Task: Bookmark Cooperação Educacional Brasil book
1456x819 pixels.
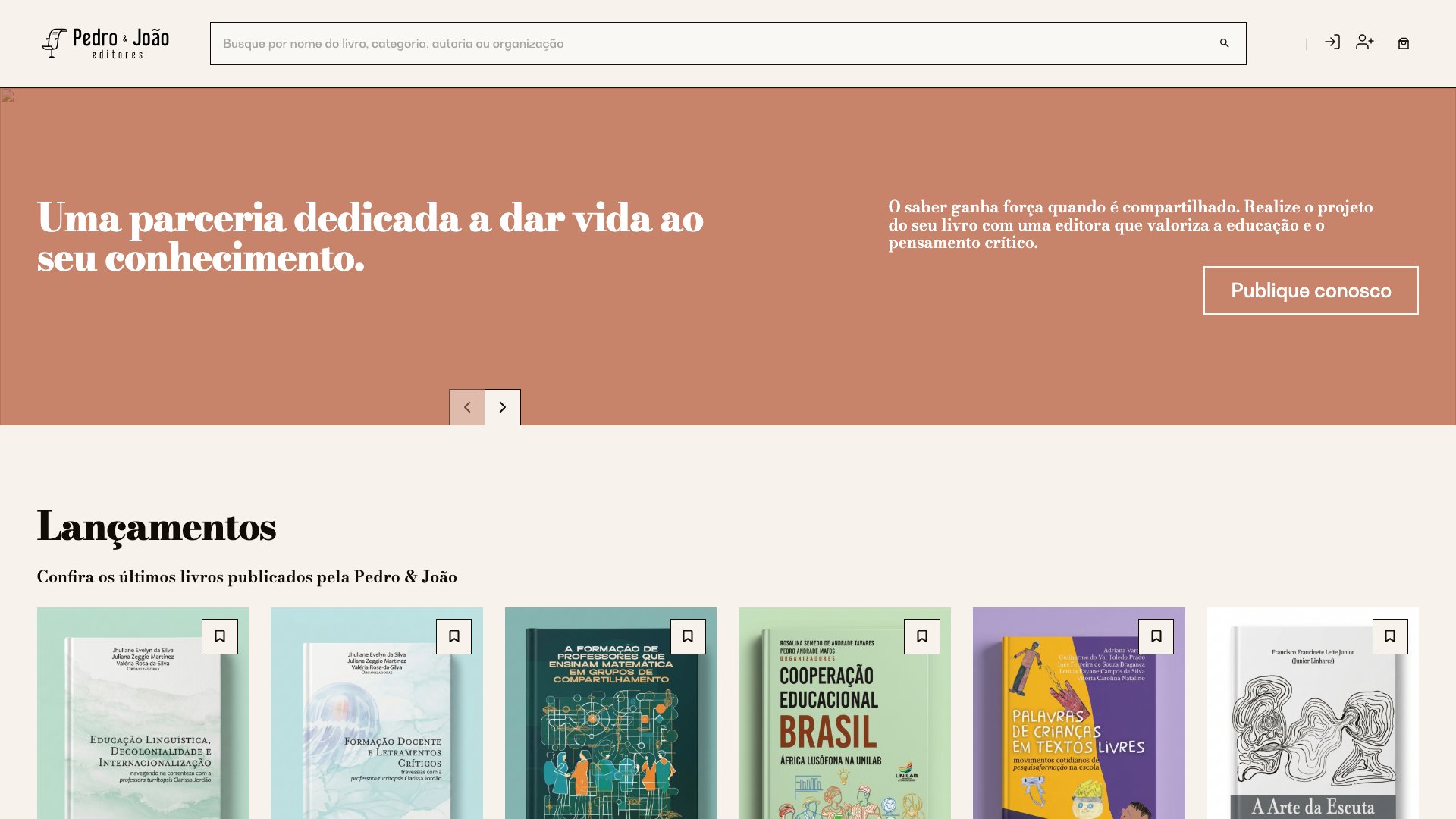Action: click(922, 636)
